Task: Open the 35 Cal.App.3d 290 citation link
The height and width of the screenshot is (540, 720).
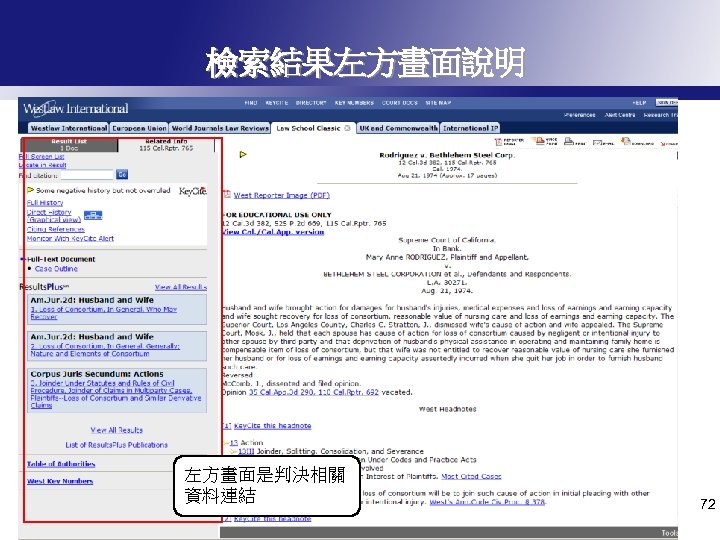Action: 314,392
